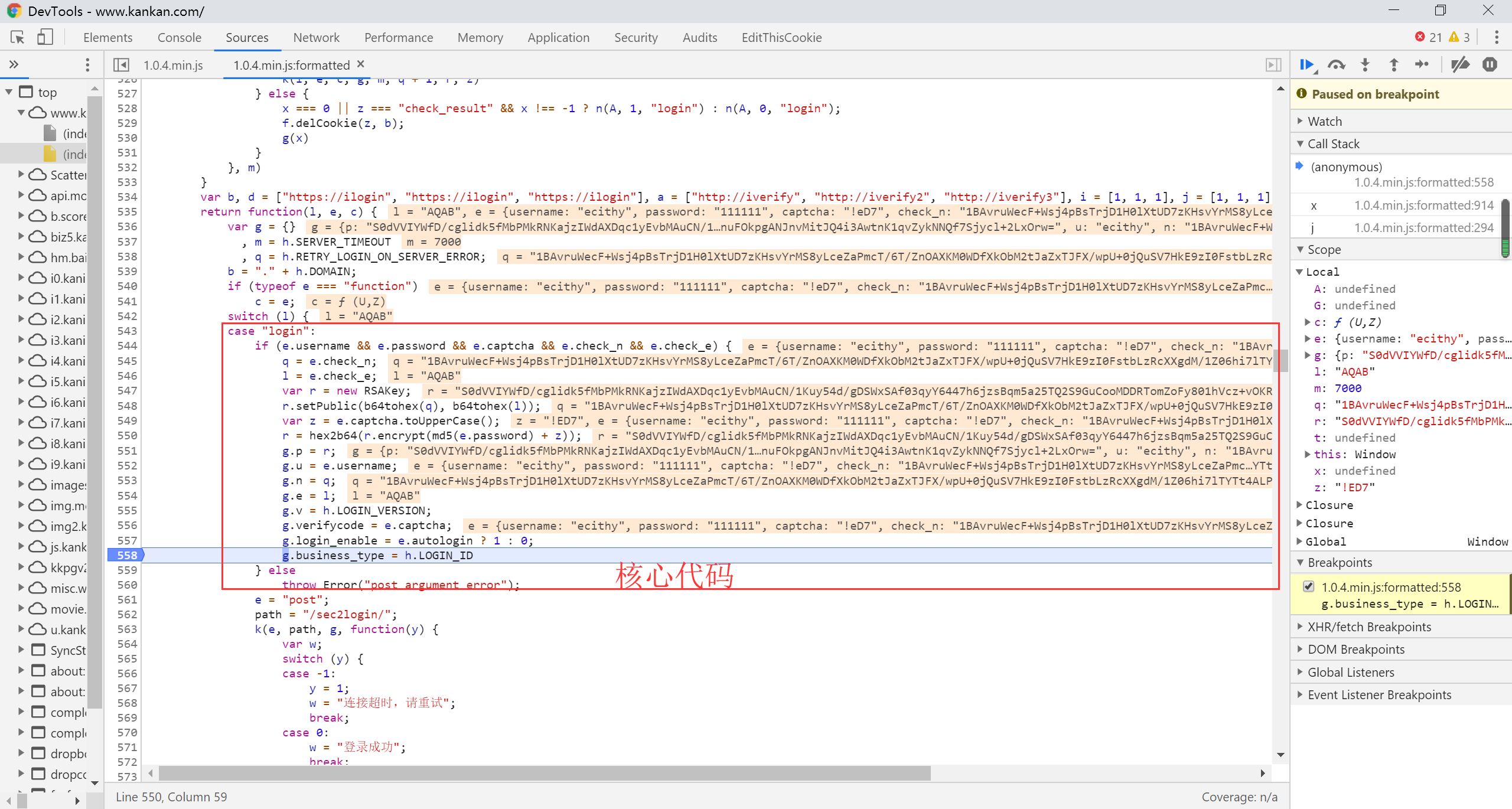The height and width of the screenshot is (809, 1512).
Task: Expand the Watch section
Action: coord(1325,121)
